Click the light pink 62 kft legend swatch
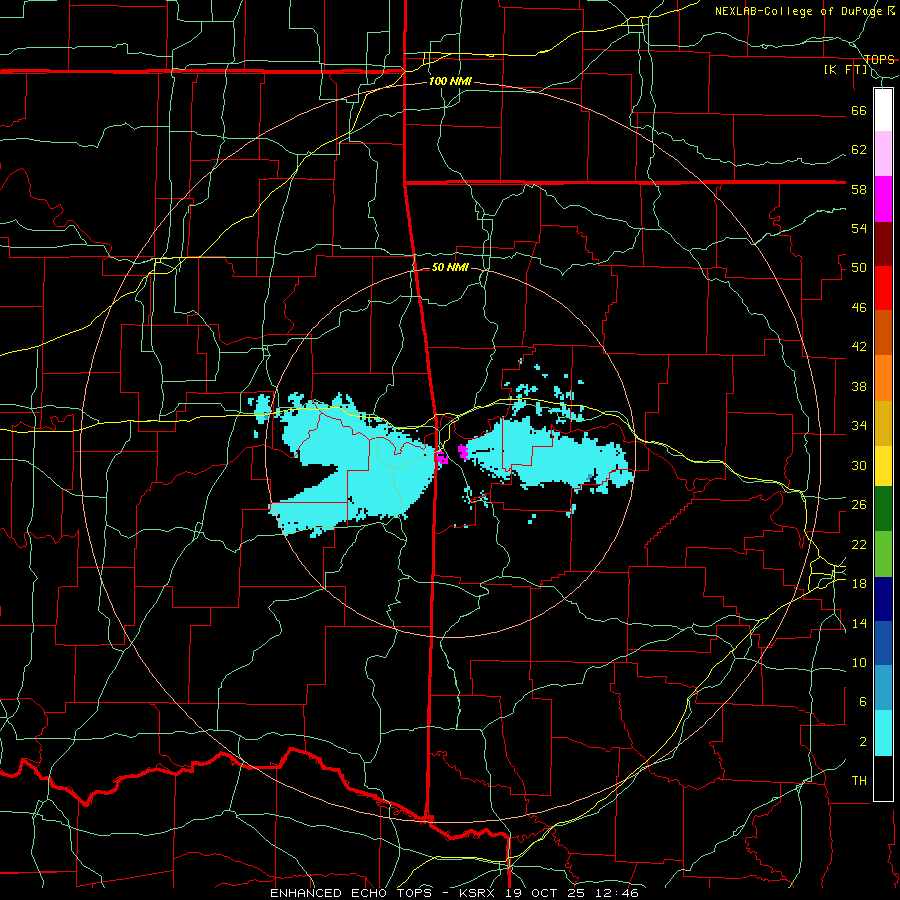This screenshot has width=900, height=900. point(883,153)
